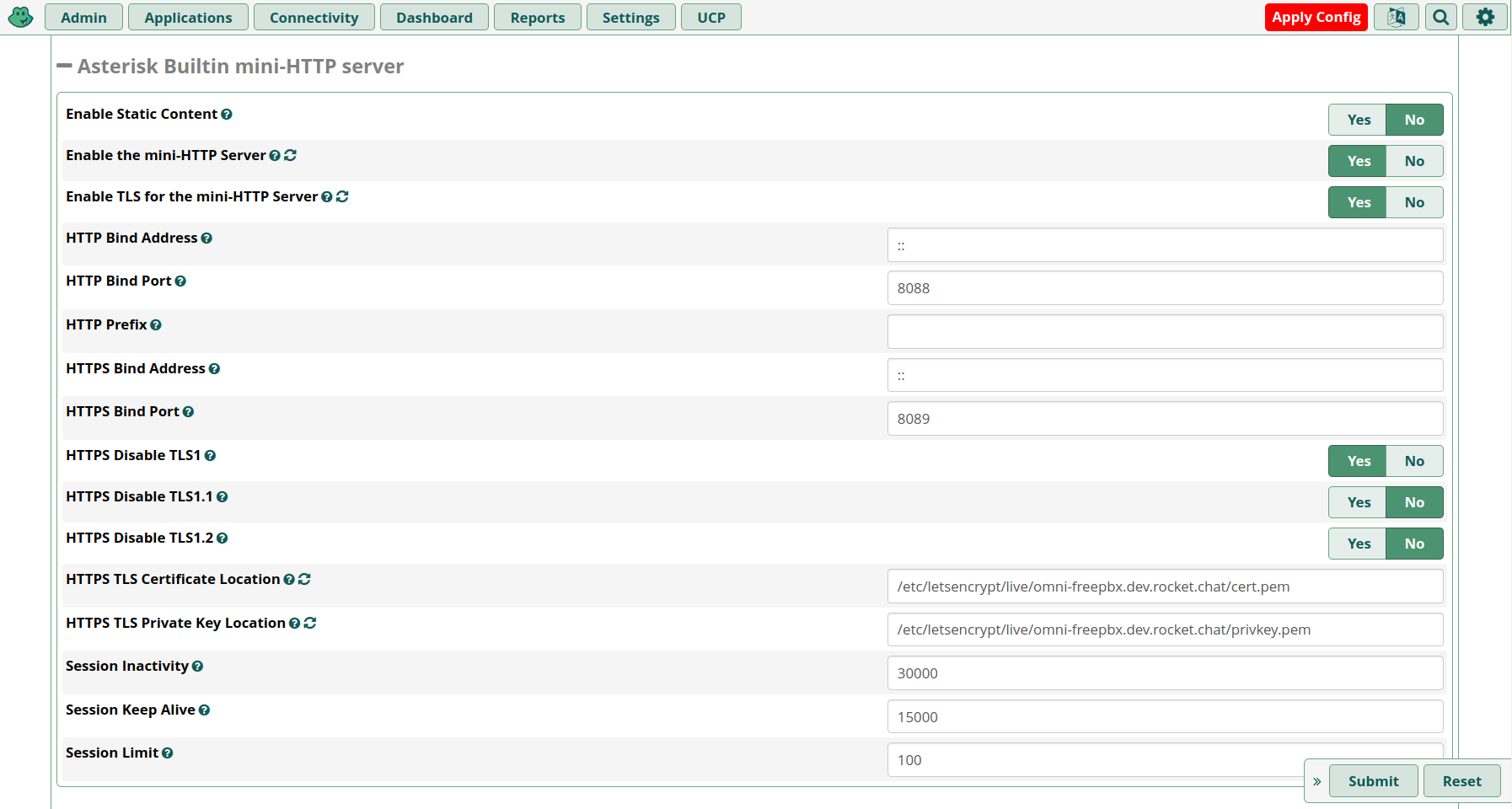
Task: Collapse the Asterisk Builtin mini-HTTP server section
Action: click(64, 67)
